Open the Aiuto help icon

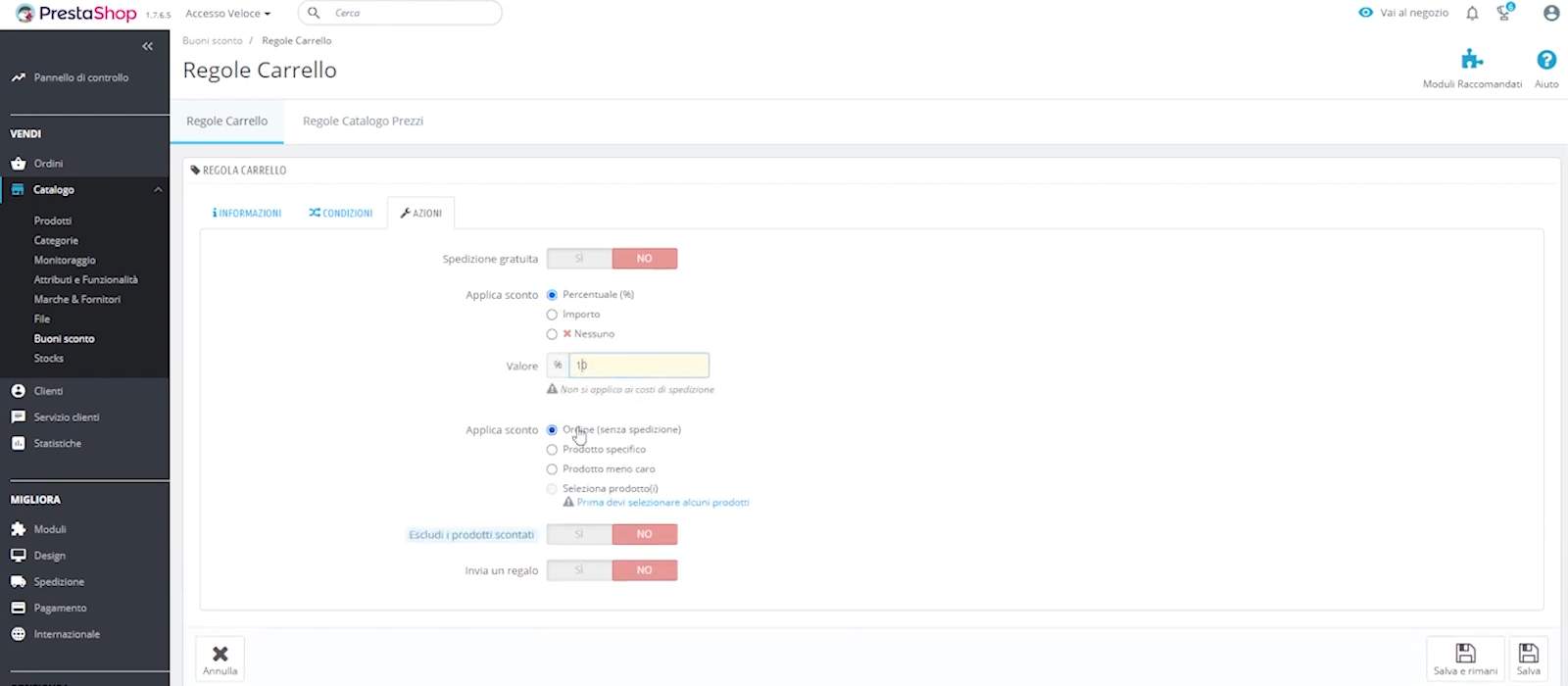[x=1545, y=61]
